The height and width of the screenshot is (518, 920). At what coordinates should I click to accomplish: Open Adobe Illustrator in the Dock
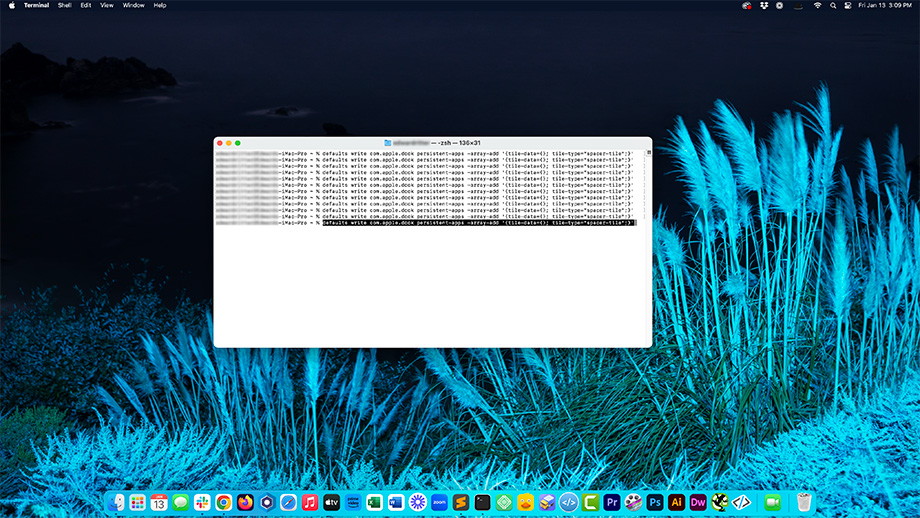[x=677, y=502]
